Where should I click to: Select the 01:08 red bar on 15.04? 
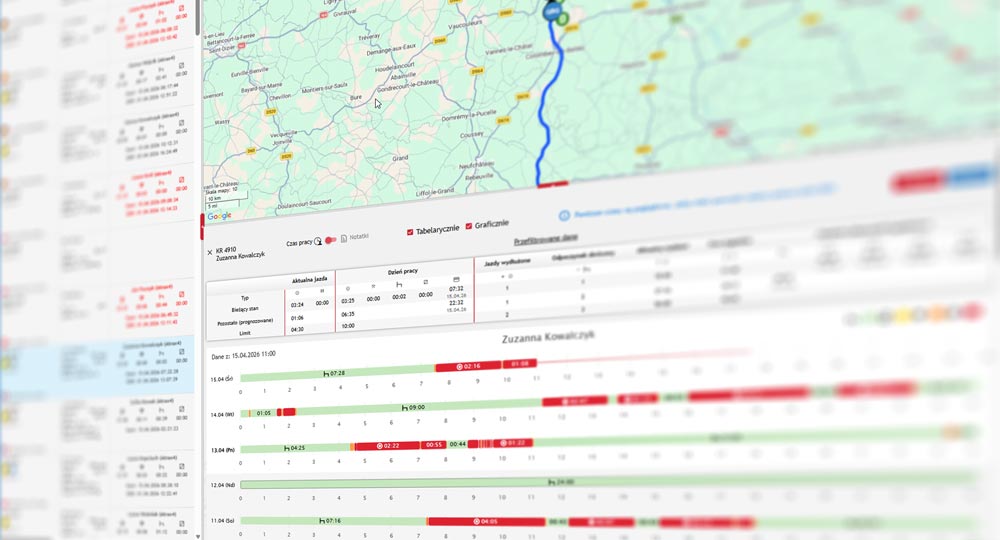pos(520,363)
